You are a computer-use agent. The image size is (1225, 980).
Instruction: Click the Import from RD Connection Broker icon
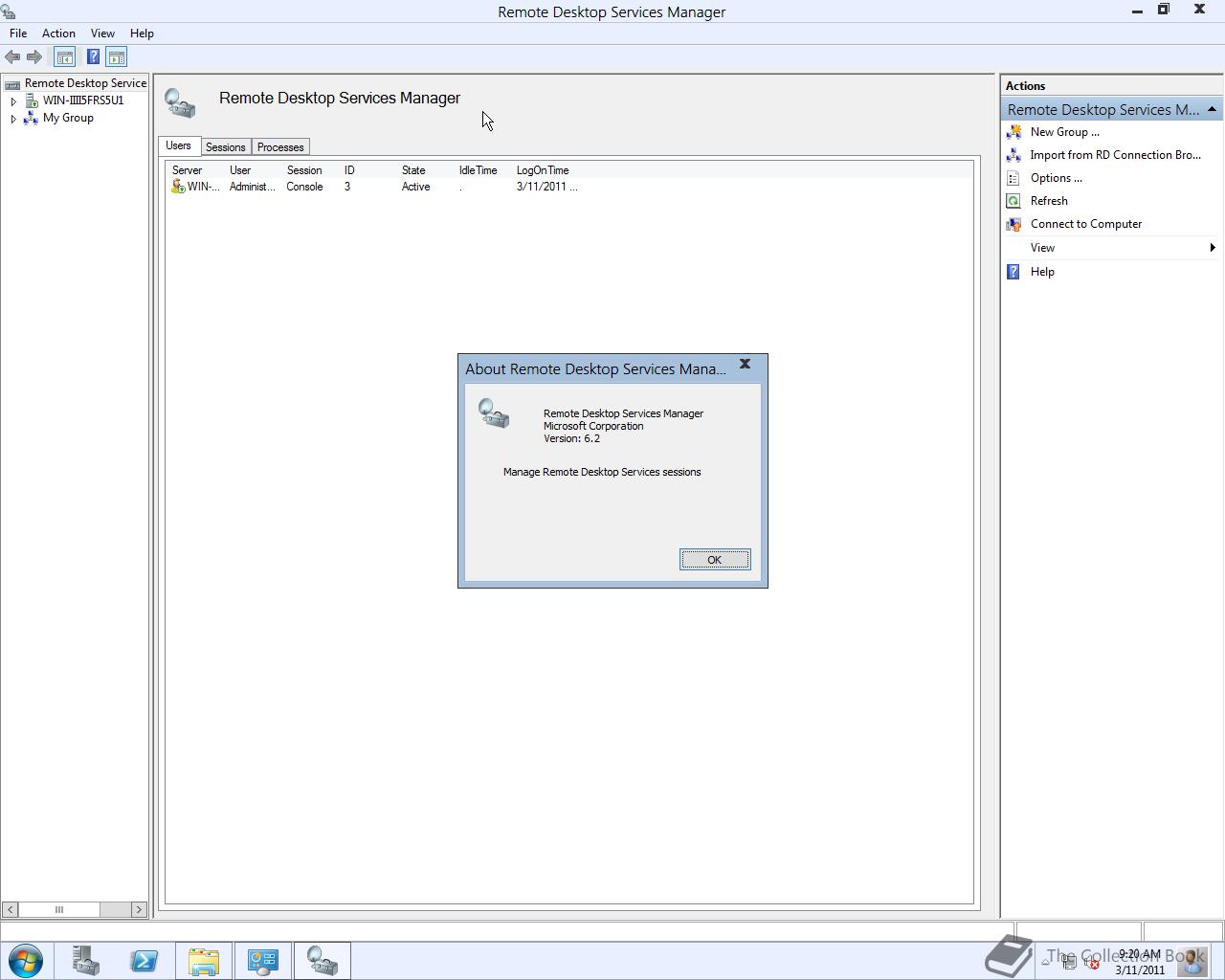(x=1013, y=155)
